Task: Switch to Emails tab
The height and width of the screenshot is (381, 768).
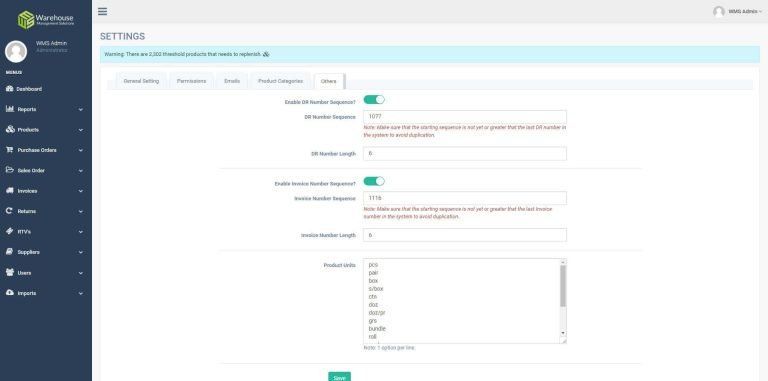Action: click(x=232, y=81)
